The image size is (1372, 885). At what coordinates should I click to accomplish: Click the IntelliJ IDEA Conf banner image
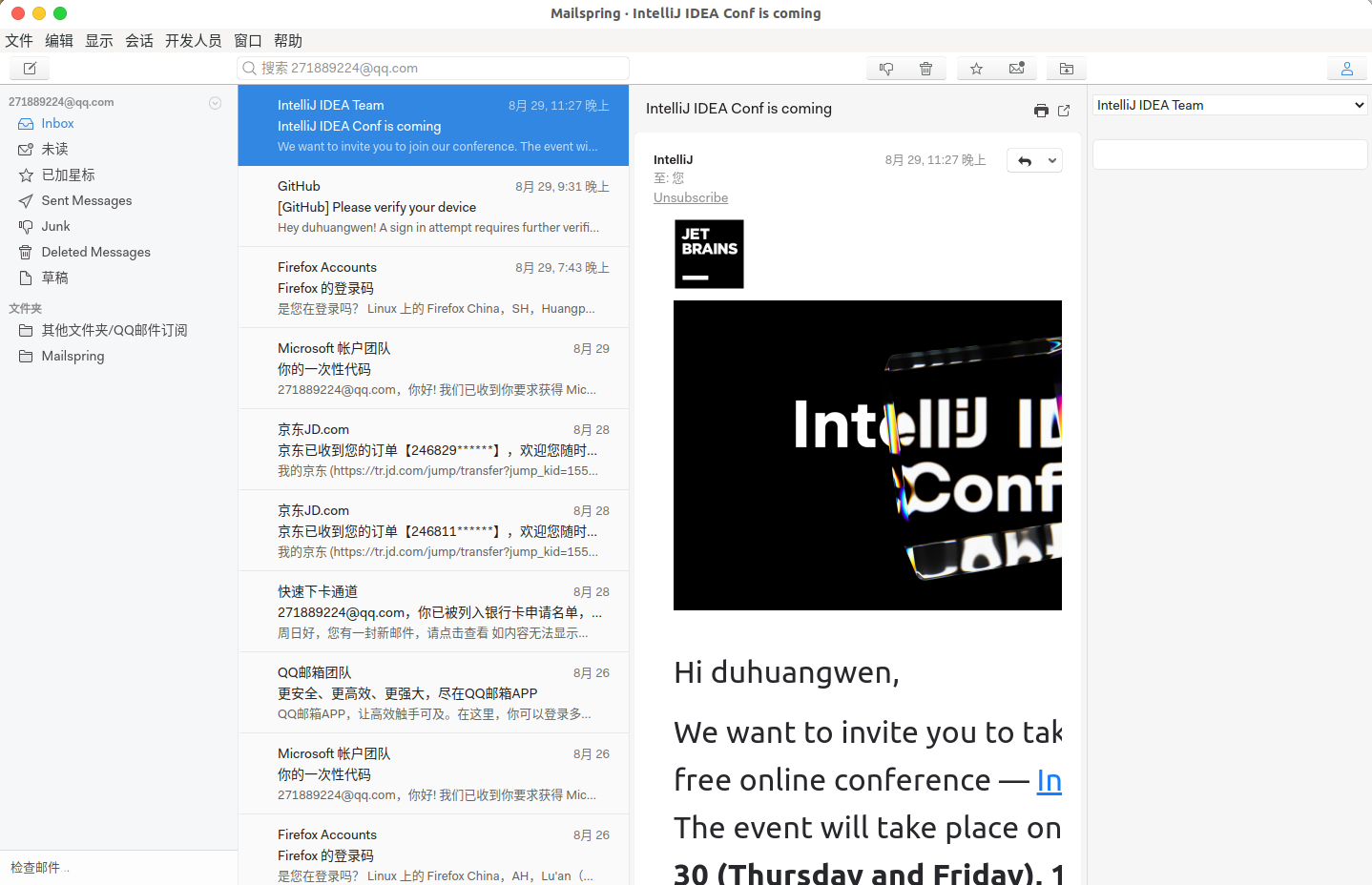867,456
